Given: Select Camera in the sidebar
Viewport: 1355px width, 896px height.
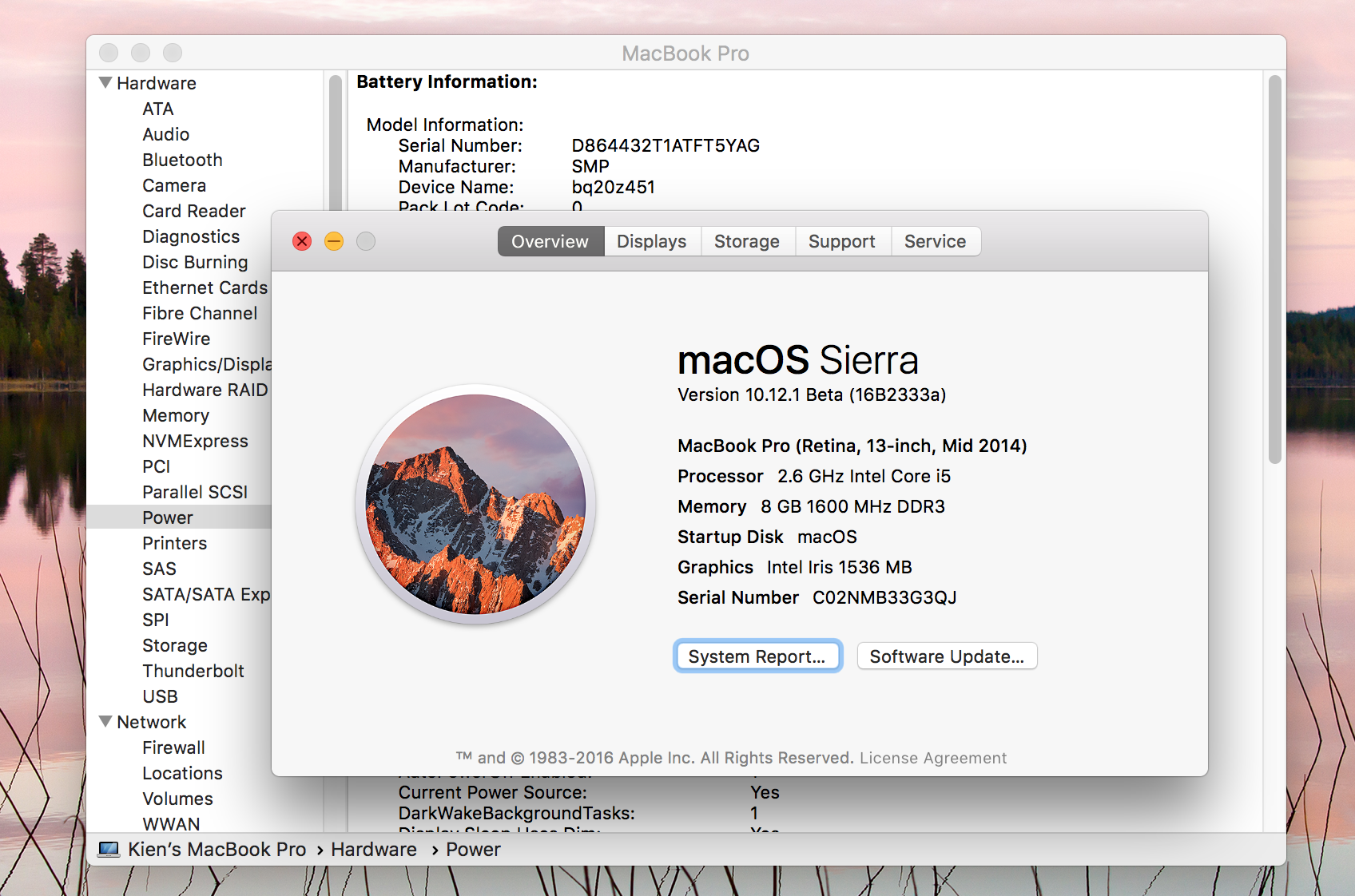Looking at the screenshot, I should point(174,185).
